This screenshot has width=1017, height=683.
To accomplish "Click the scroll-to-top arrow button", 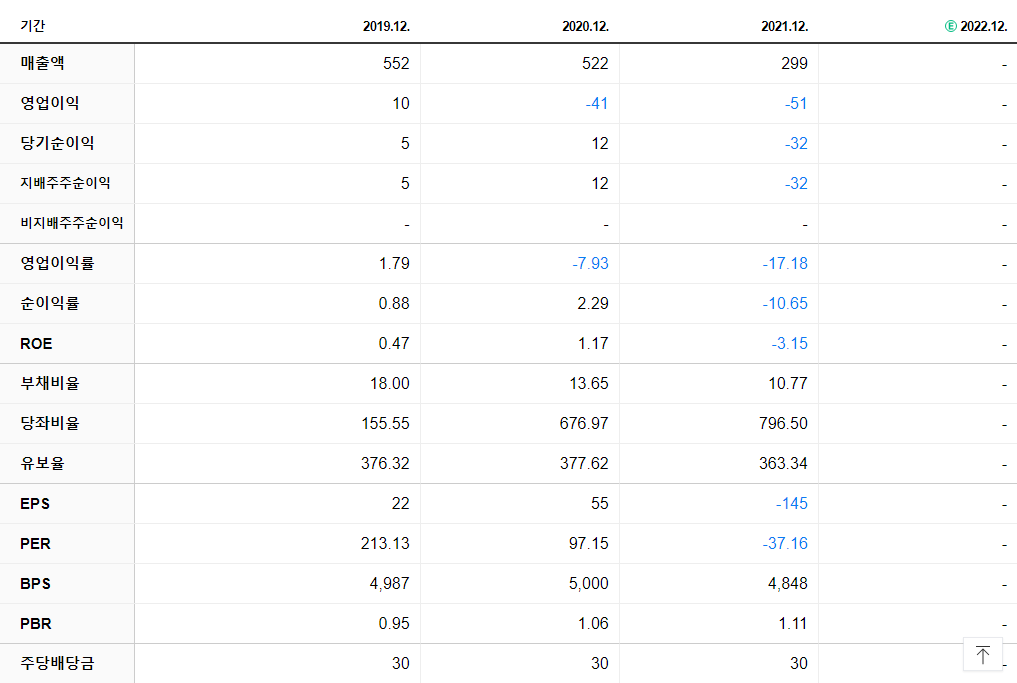I will point(983,654).
